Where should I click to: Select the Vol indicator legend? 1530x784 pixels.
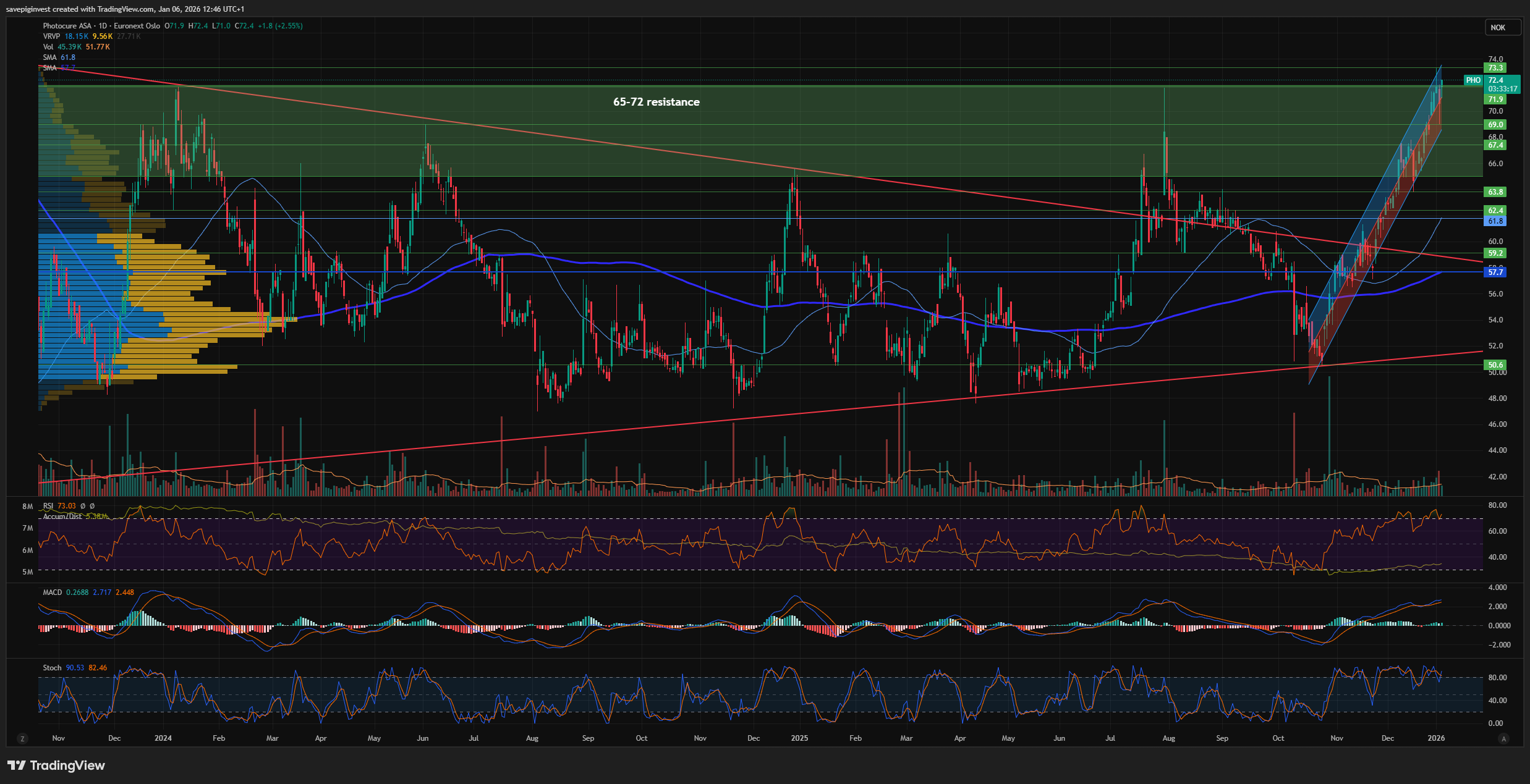48,47
